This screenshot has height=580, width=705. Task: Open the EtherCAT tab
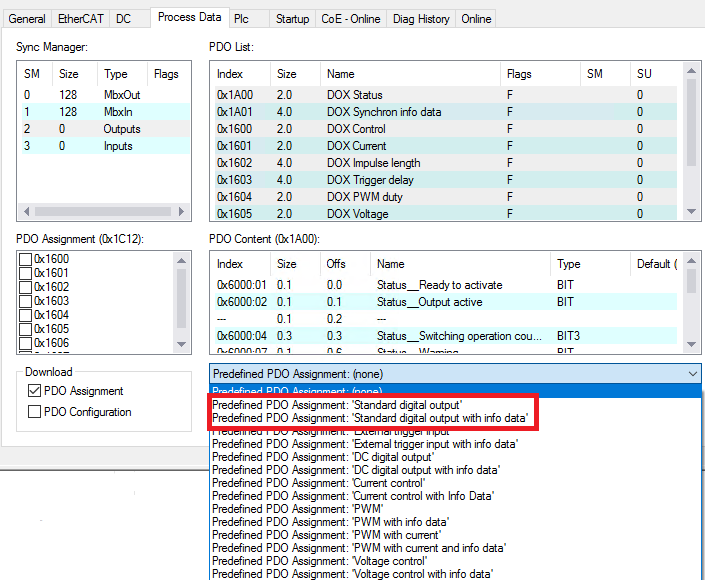pyautogui.click(x=80, y=19)
